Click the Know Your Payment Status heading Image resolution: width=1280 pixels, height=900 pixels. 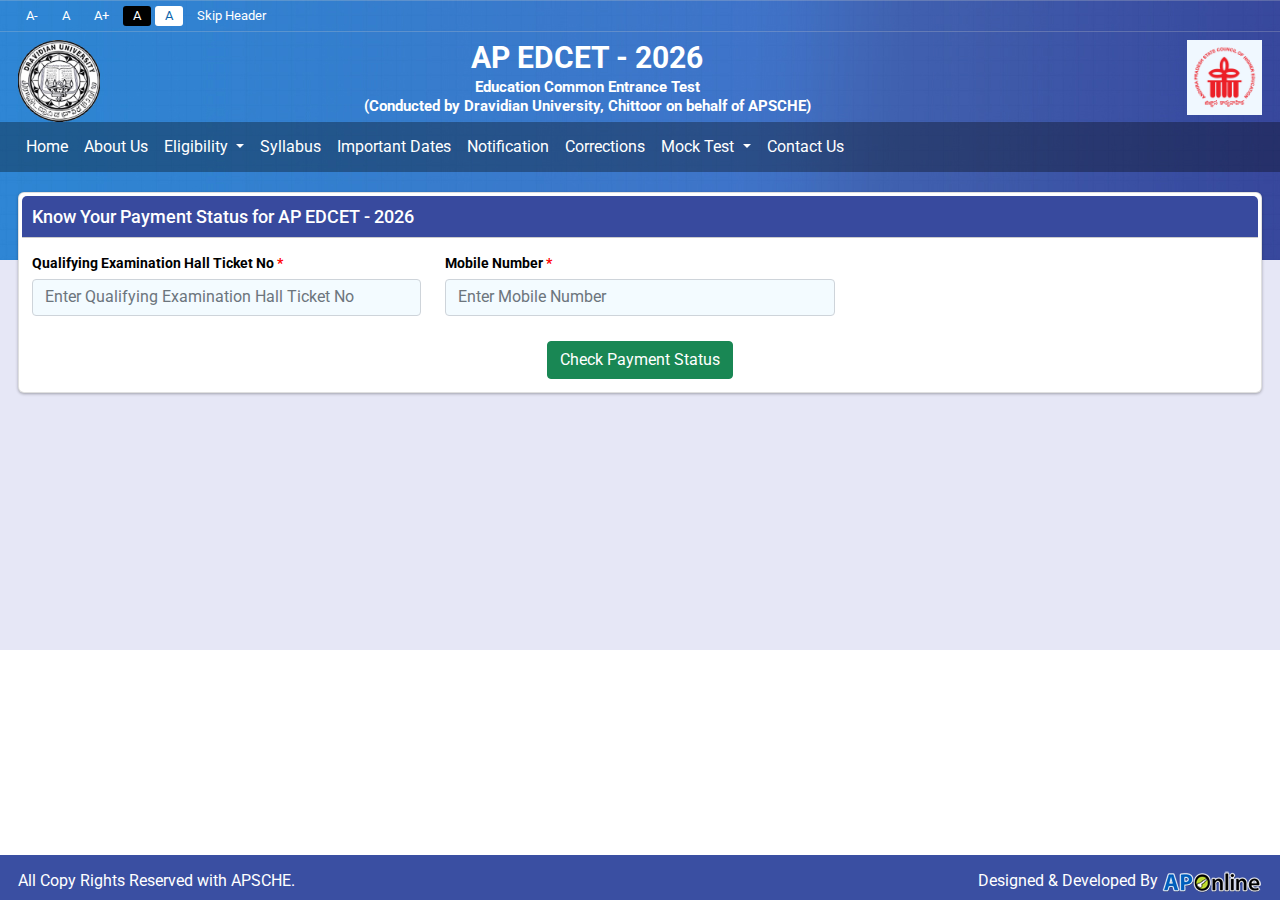(223, 217)
